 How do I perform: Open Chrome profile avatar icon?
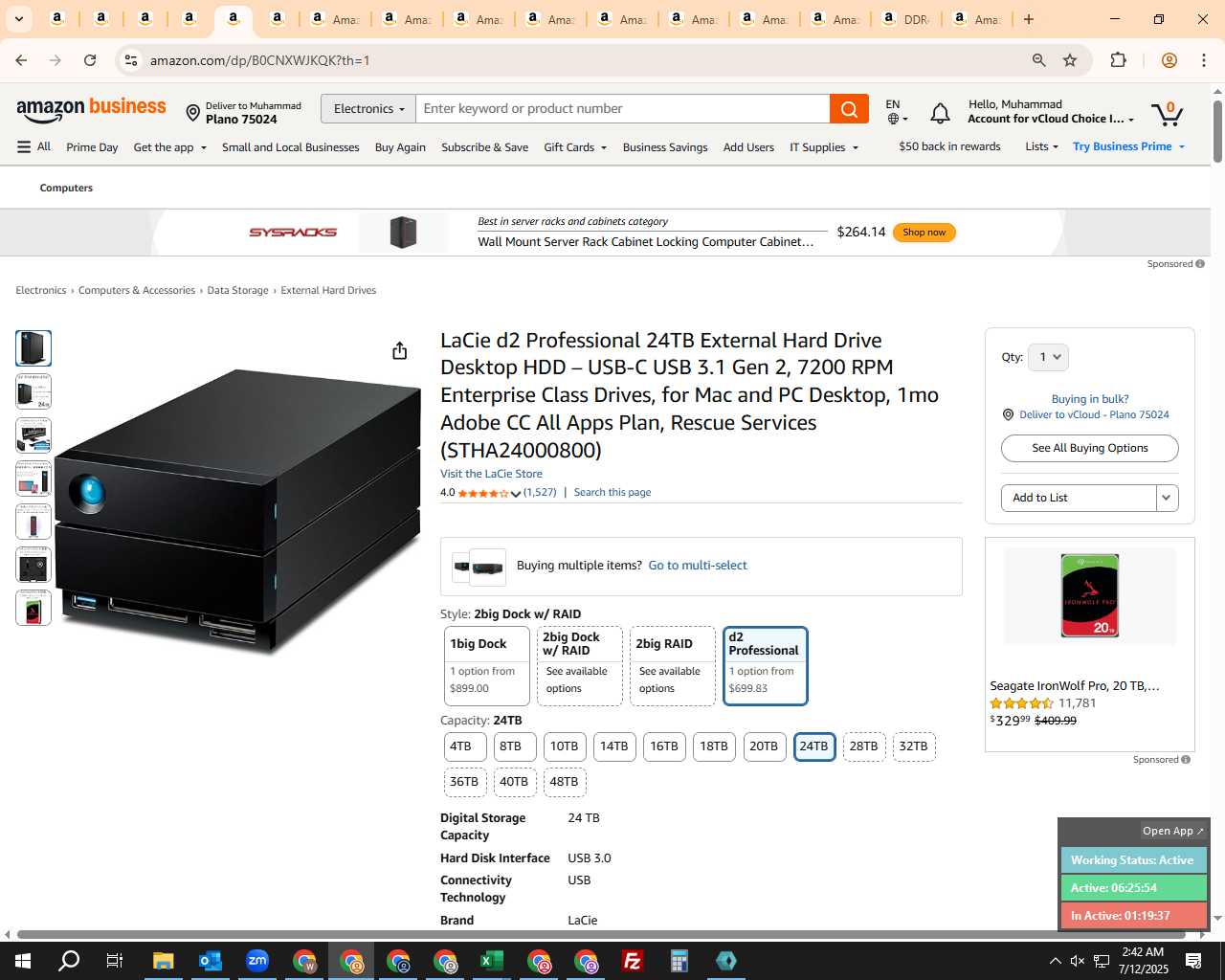click(1169, 60)
